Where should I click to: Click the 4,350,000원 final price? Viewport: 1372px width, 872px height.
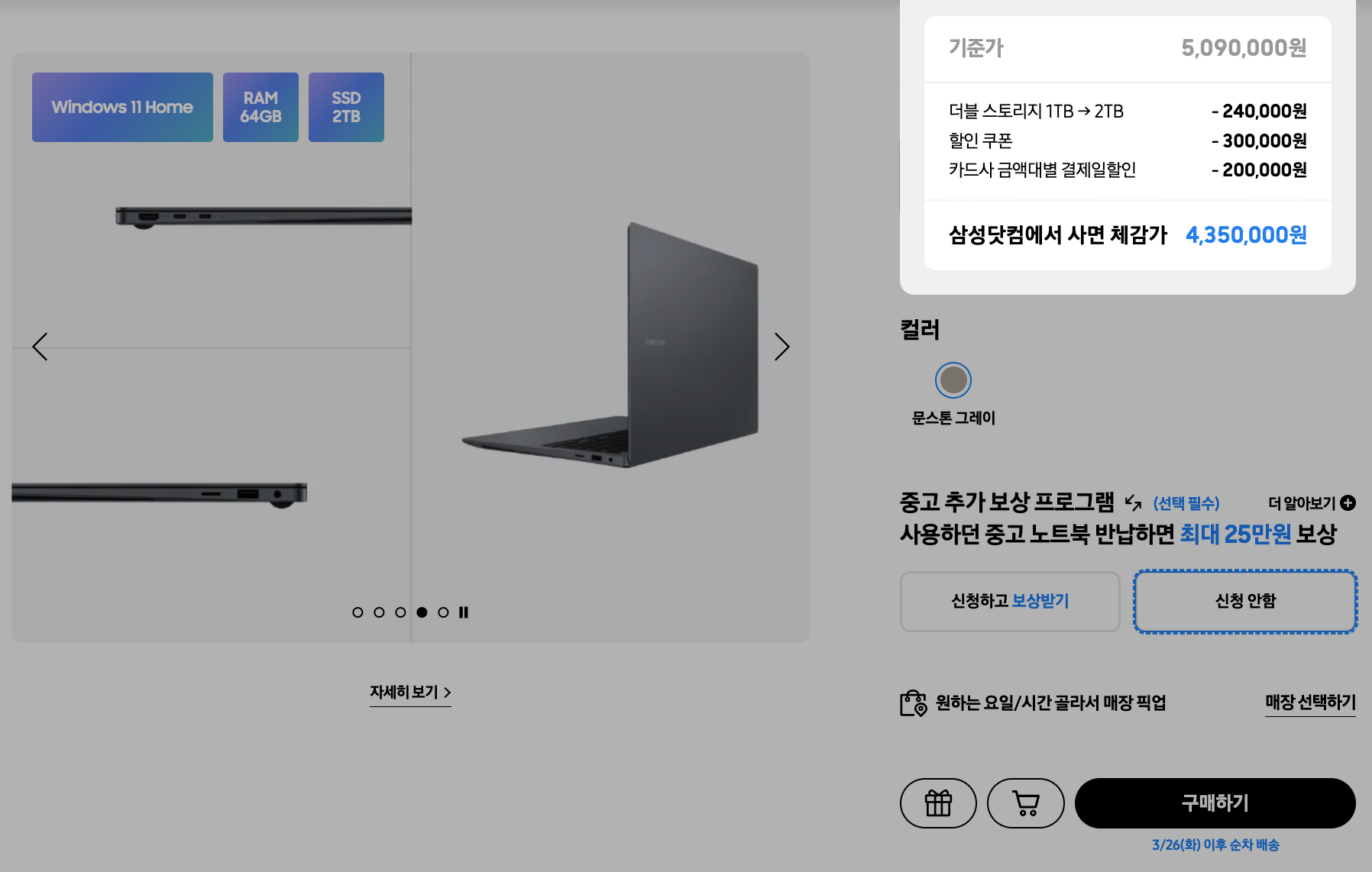pos(1246,234)
